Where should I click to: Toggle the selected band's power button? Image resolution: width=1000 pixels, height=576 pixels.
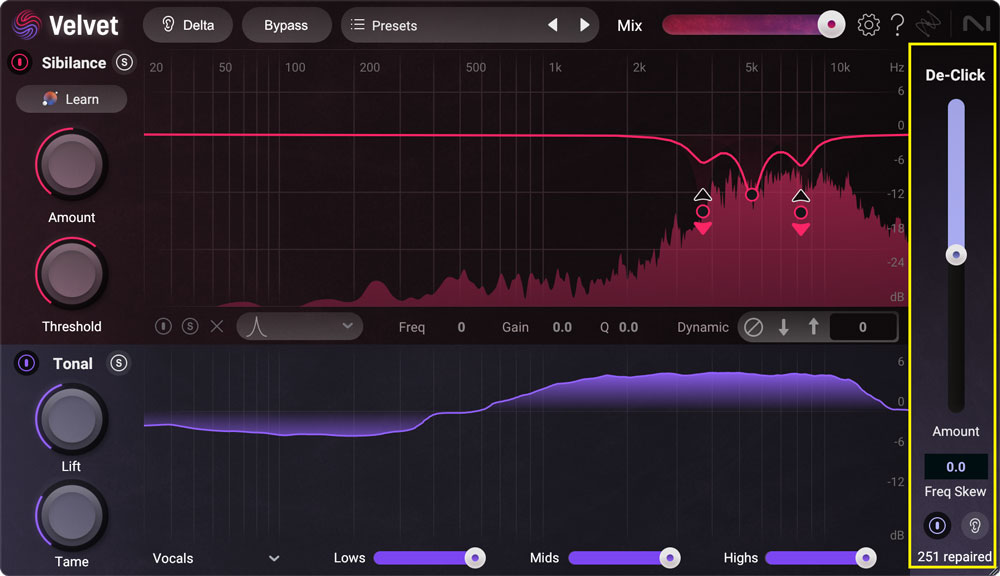[163, 327]
